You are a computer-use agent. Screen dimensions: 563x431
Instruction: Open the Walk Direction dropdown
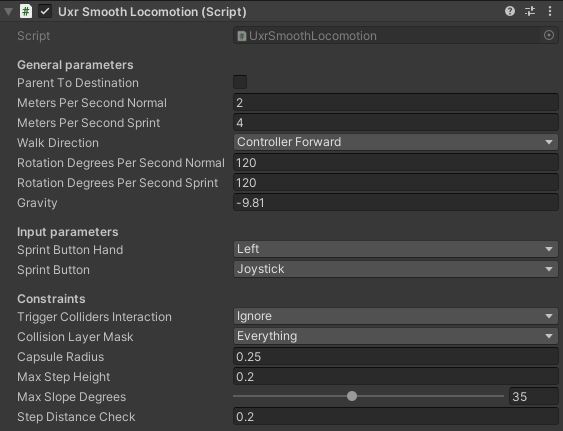[x=396, y=142]
